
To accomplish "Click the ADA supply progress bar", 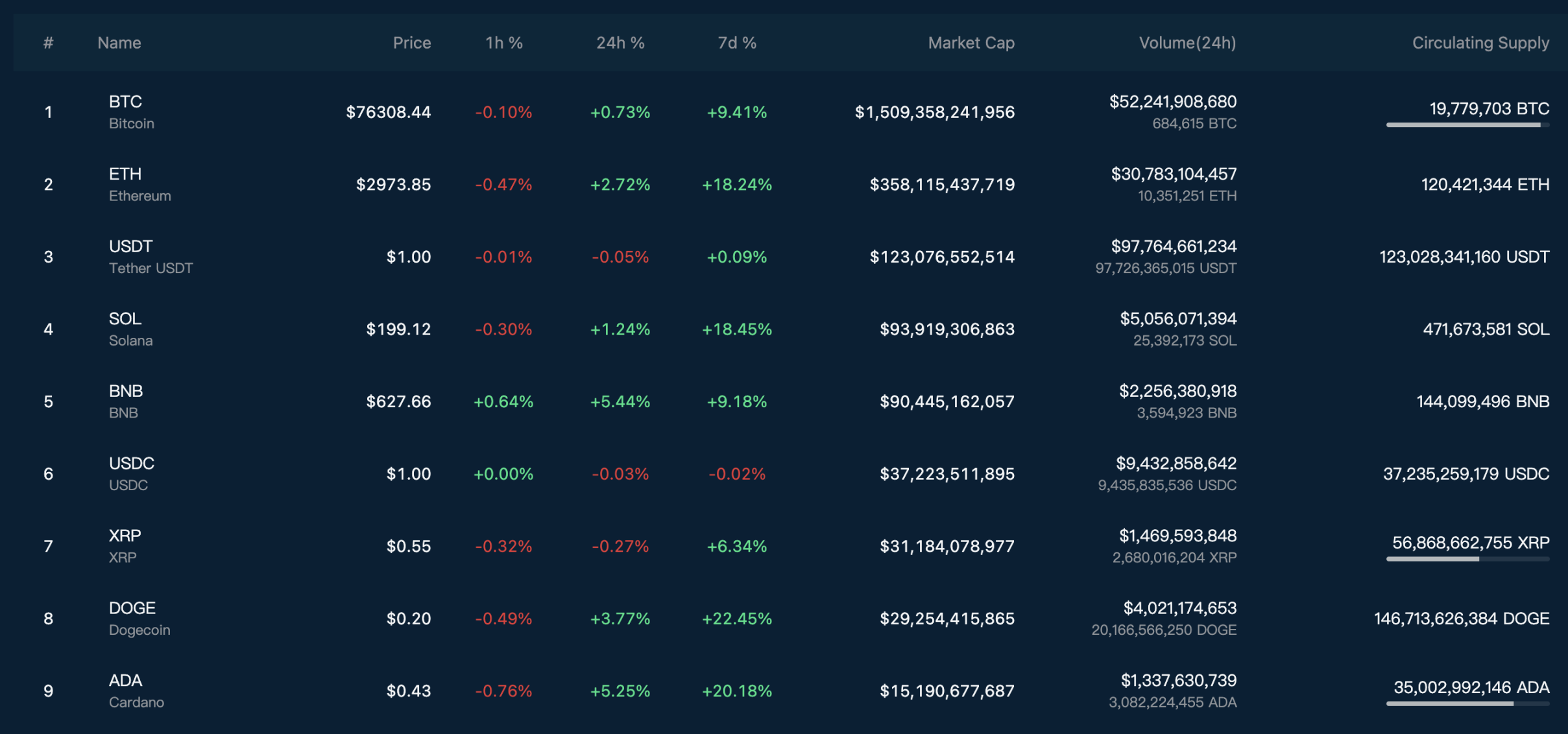I will [1468, 704].
